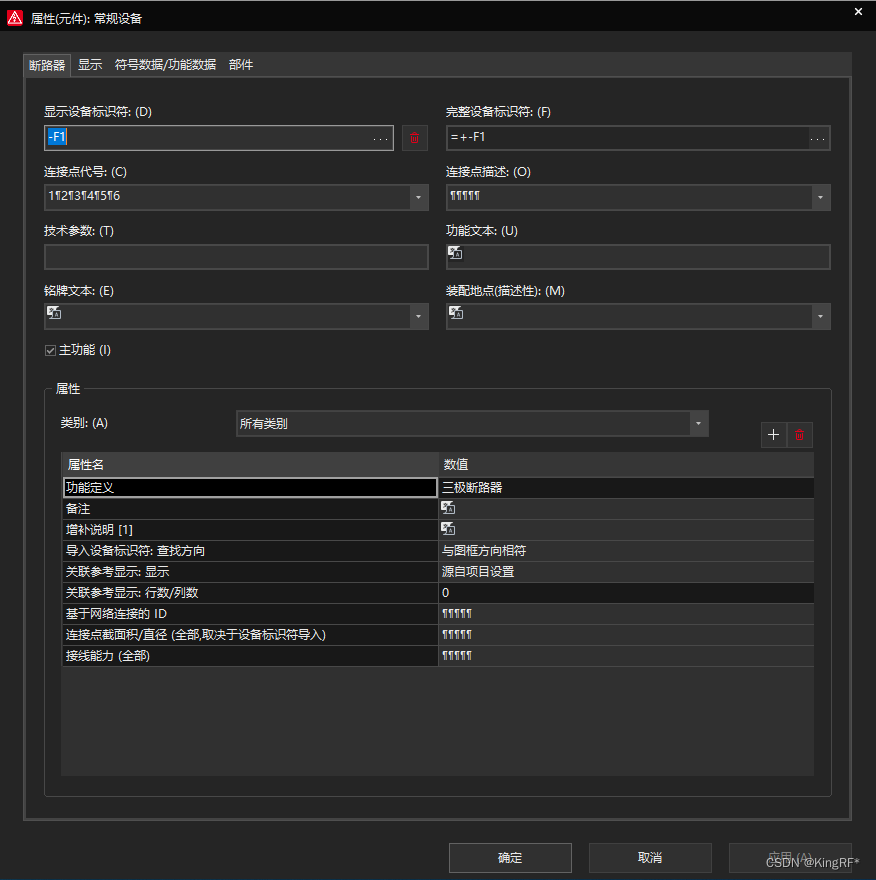Switch to the 显示 tab
876x880 pixels.
pos(90,64)
